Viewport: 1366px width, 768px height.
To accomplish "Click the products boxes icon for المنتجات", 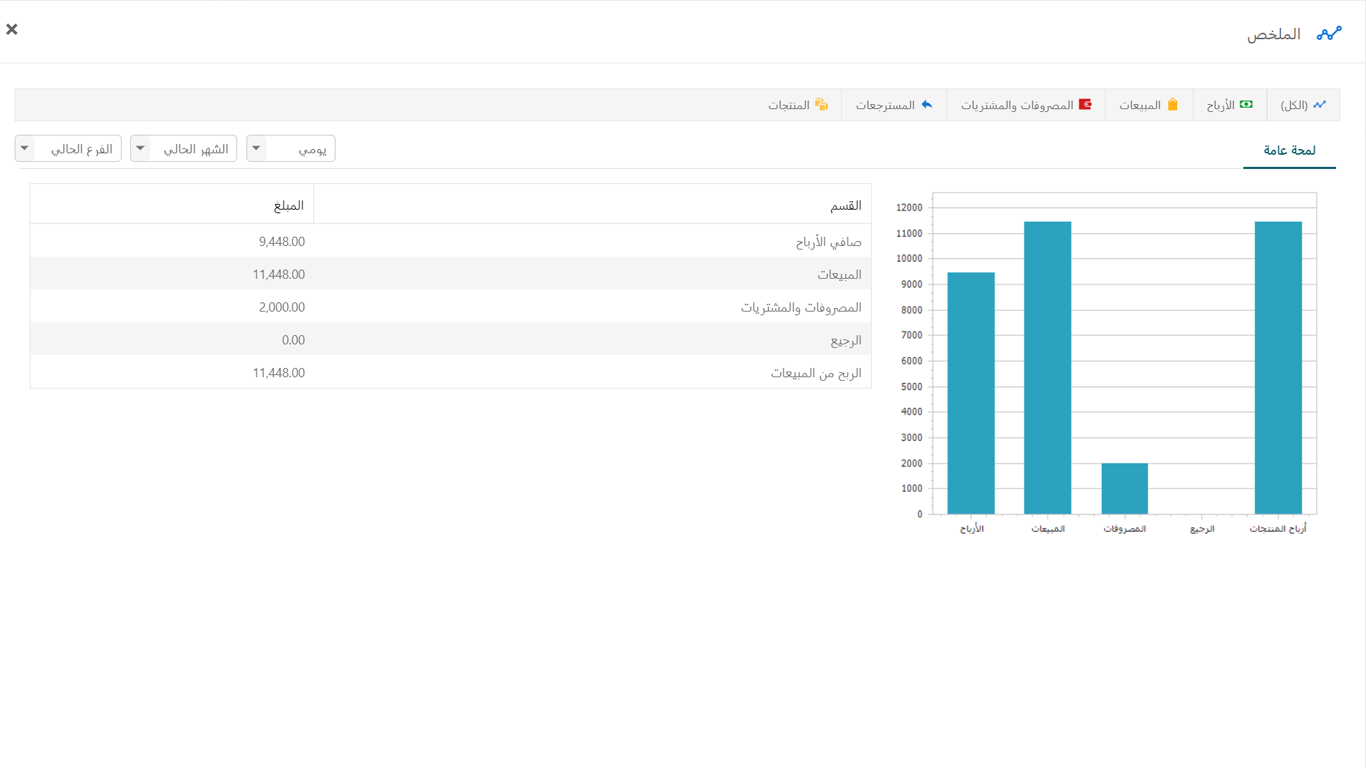I will (821, 105).
